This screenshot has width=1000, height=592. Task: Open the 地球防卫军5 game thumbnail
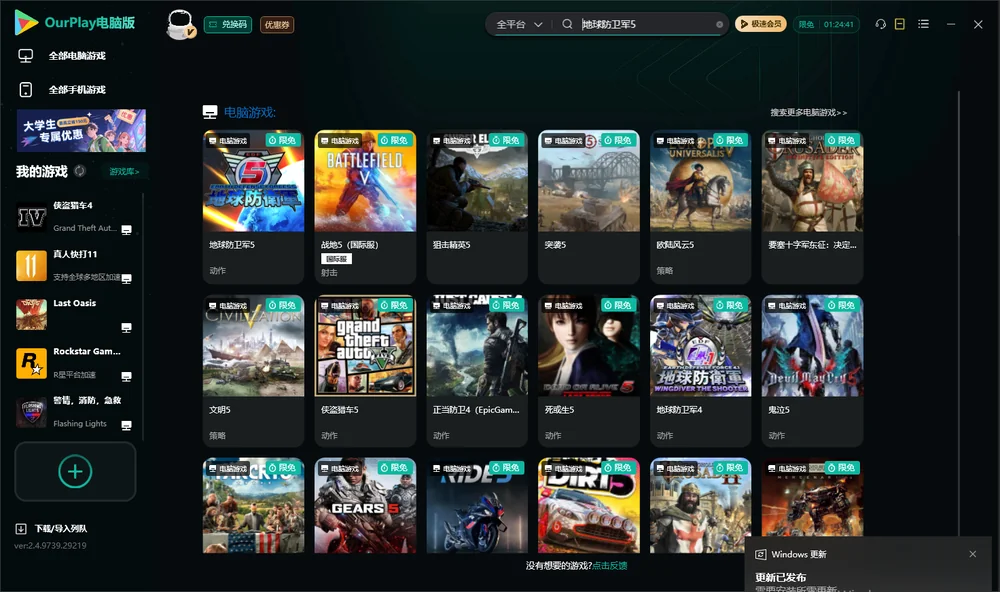coord(253,181)
